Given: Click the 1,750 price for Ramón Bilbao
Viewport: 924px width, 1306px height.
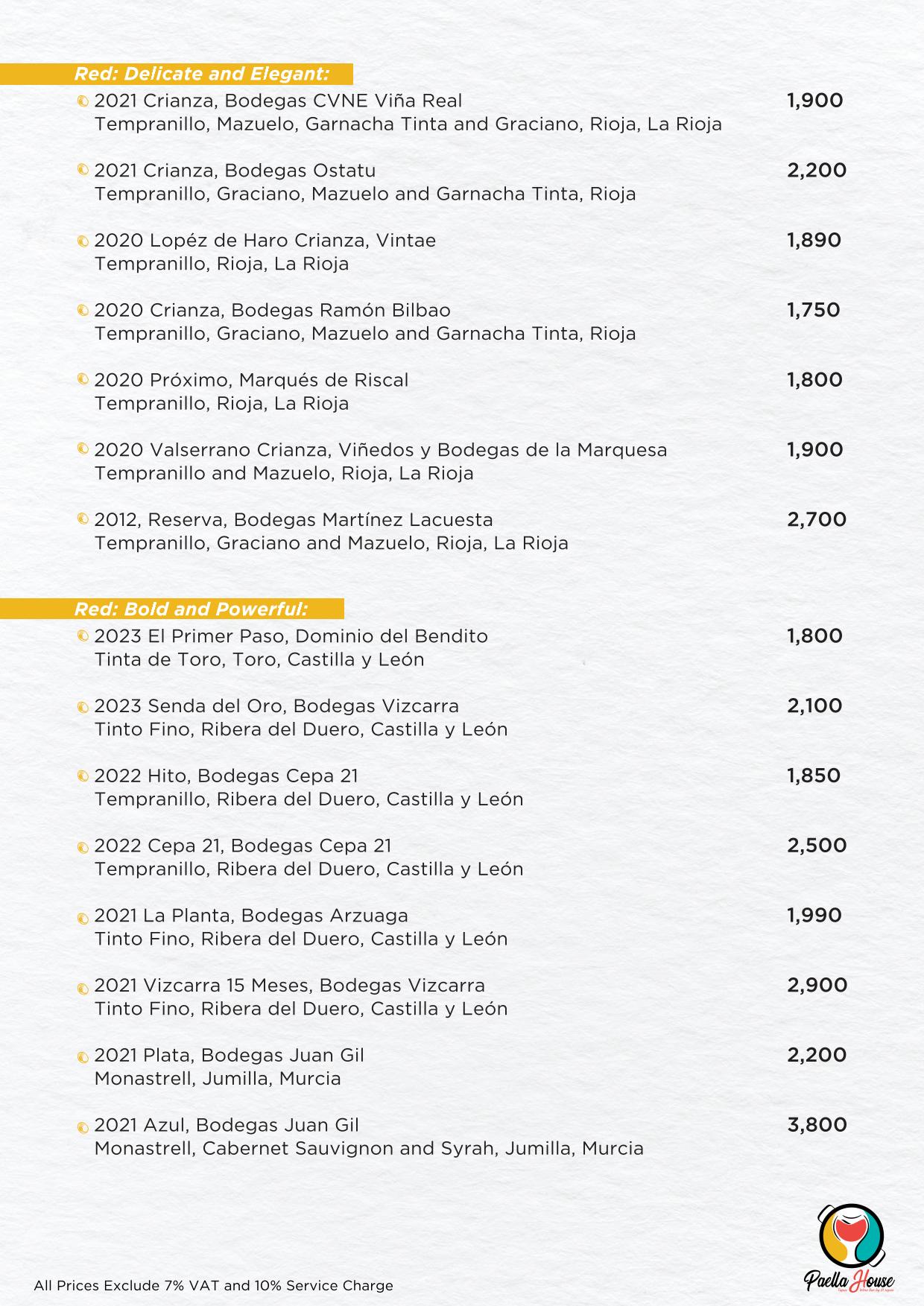Looking at the screenshot, I should click(814, 310).
